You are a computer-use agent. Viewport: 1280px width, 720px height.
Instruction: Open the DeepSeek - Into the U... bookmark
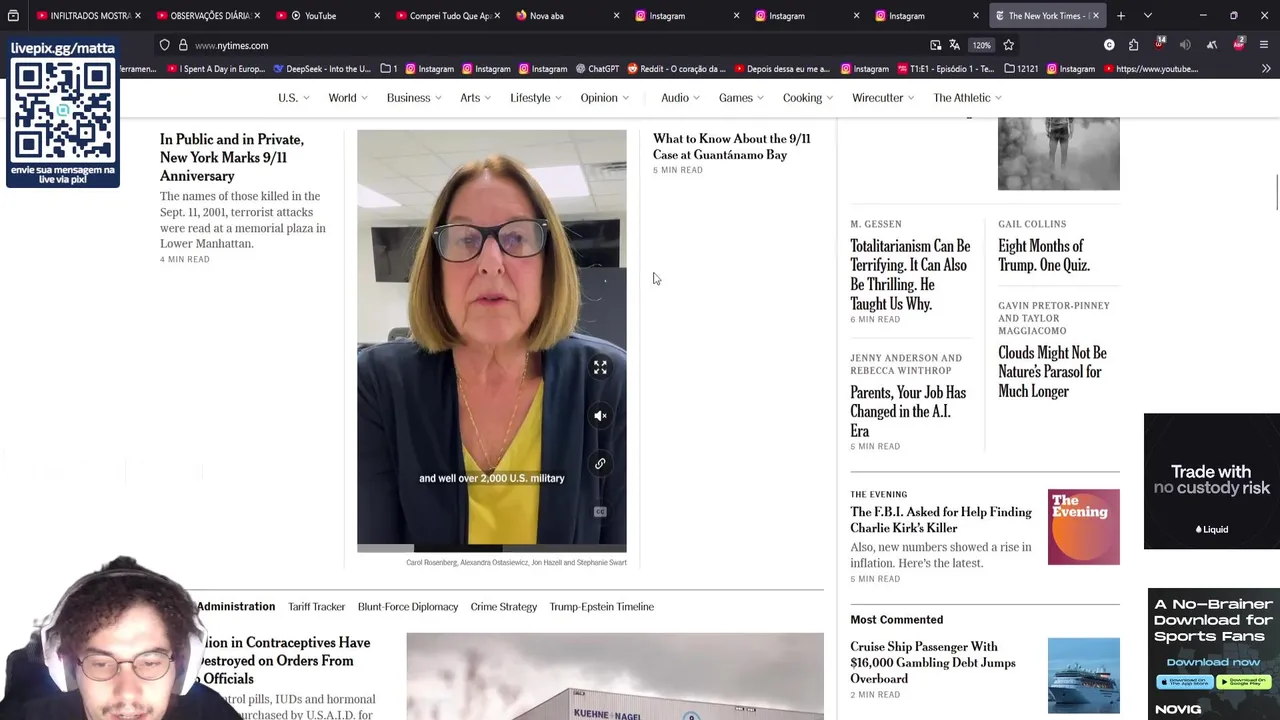pyautogui.click(x=322, y=69)
